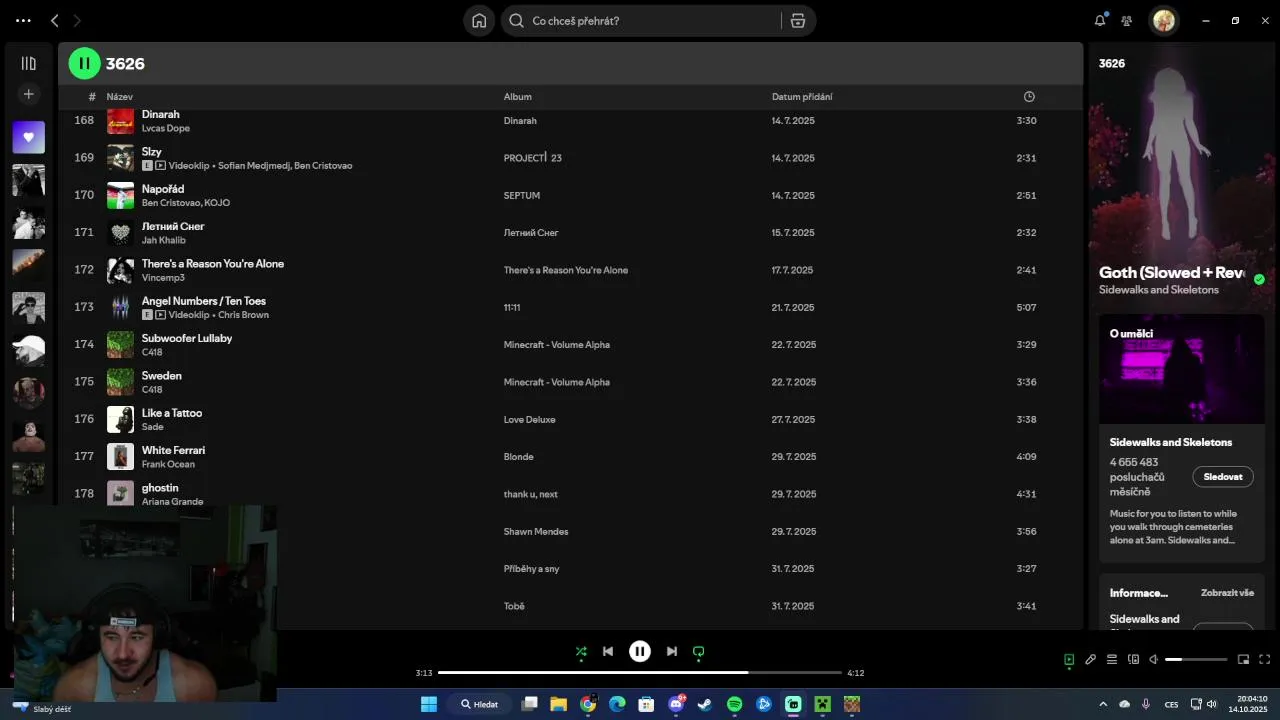Open the Windows Start menu
1280x720 pixels.
(x=429, y=704)
